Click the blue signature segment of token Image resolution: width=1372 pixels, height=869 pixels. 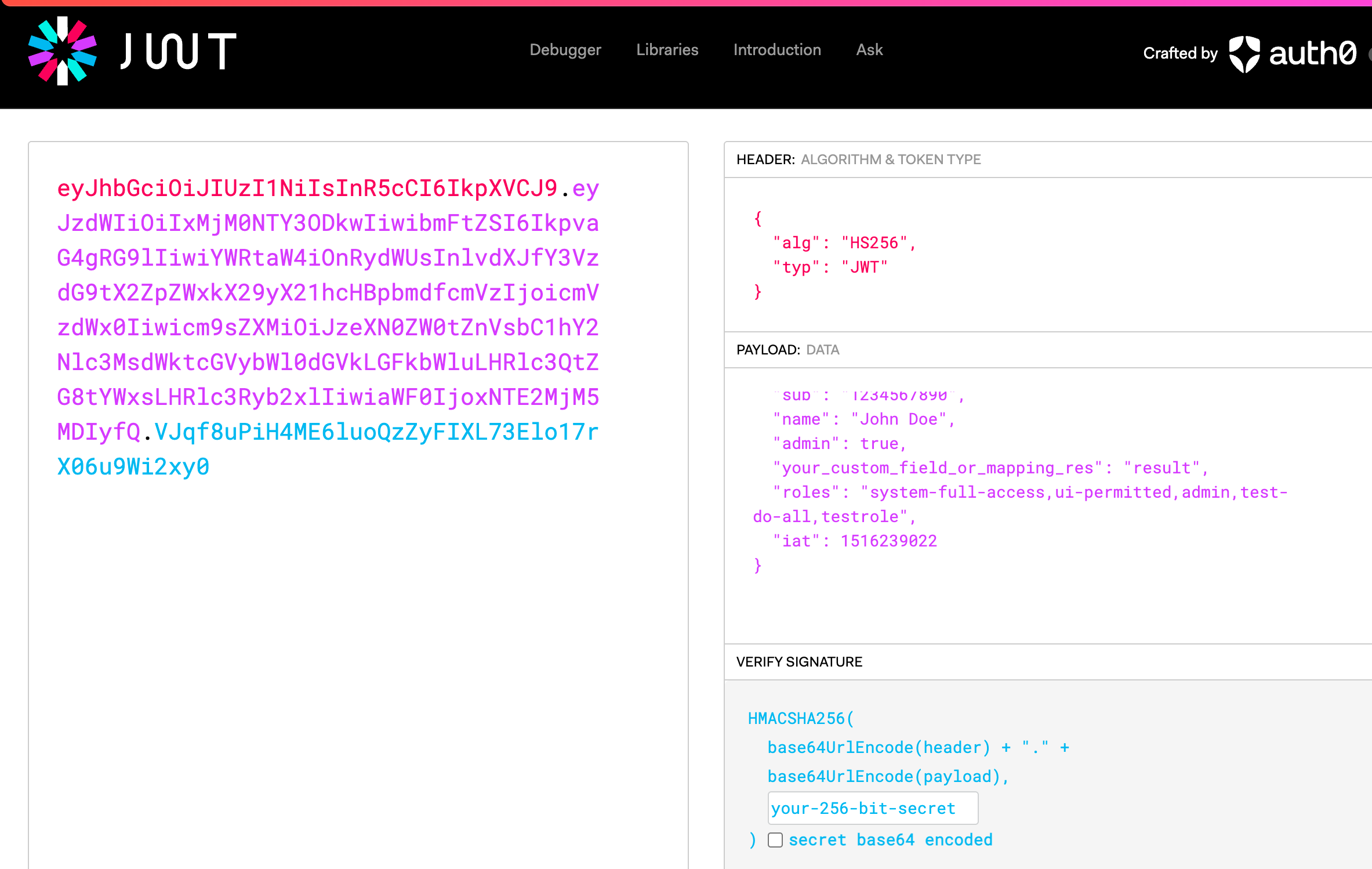point(376,432)
